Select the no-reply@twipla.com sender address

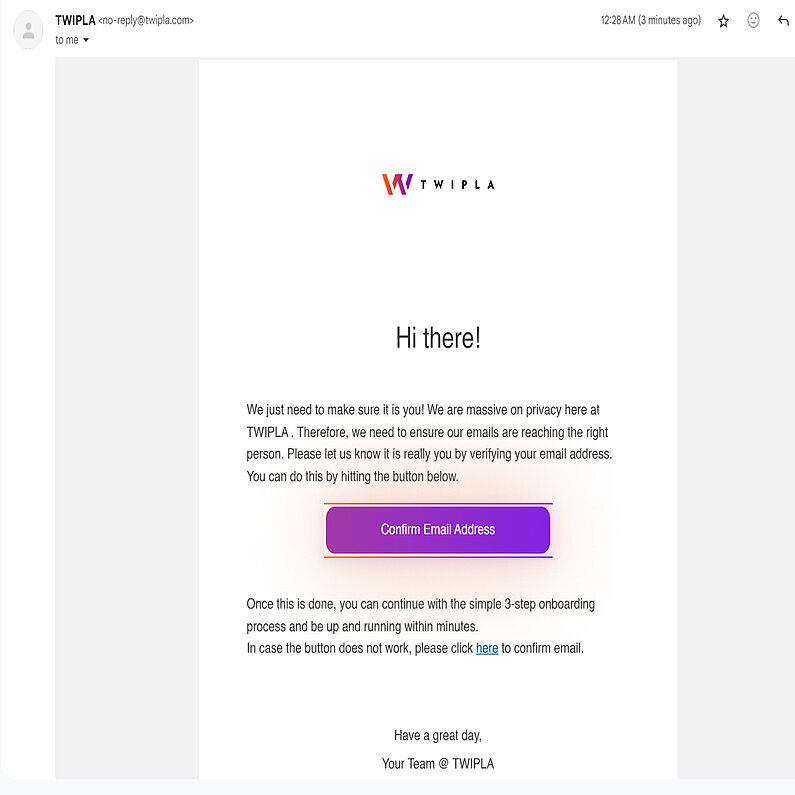point(146,20)
